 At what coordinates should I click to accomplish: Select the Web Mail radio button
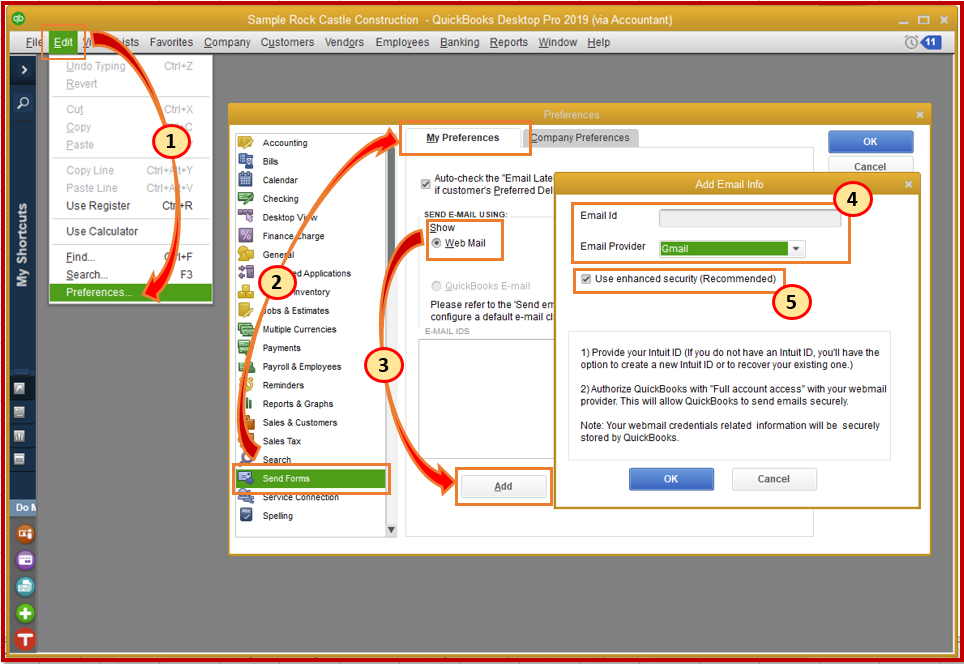click(x=436, y=243)
